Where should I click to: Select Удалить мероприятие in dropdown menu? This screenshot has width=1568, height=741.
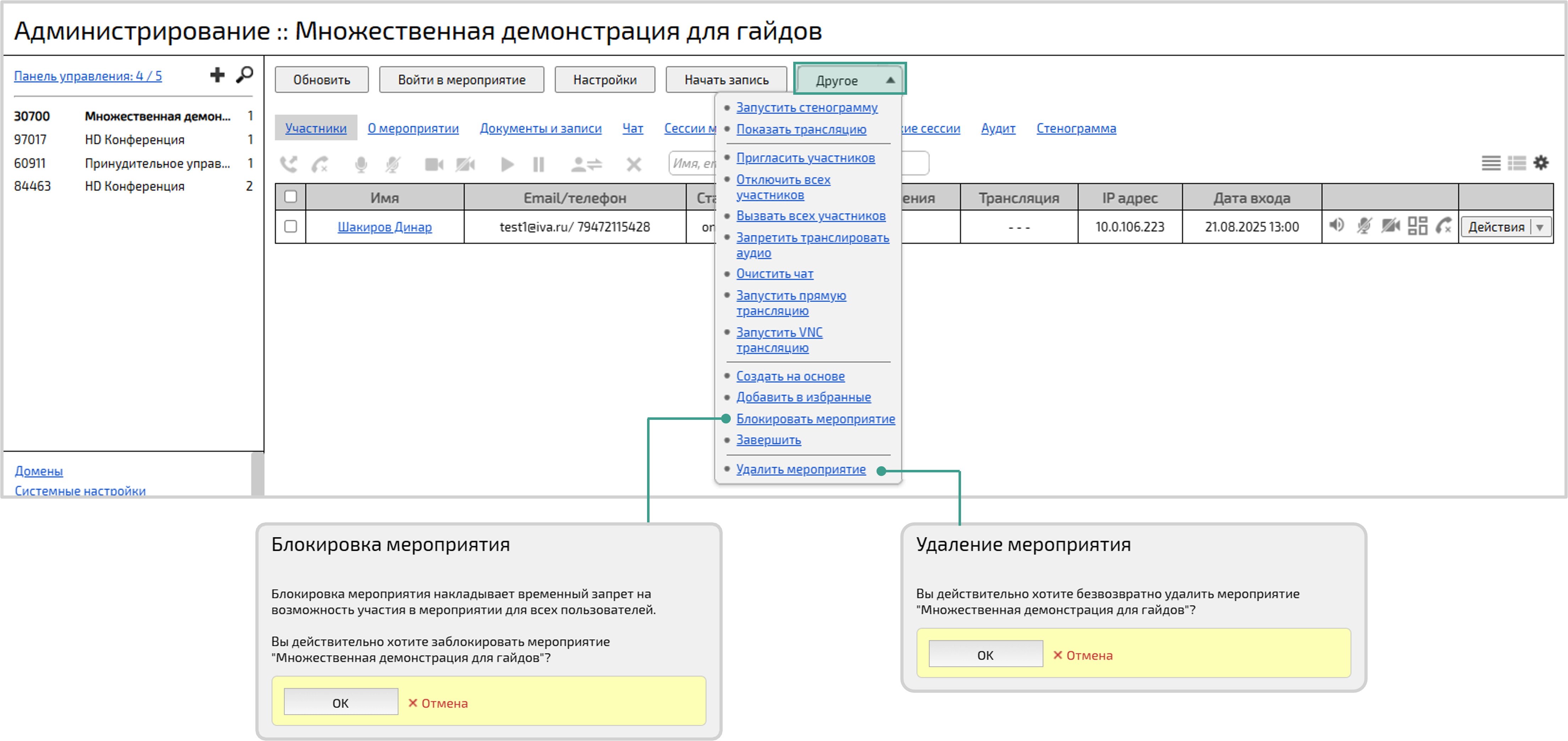tap(800, 470)
